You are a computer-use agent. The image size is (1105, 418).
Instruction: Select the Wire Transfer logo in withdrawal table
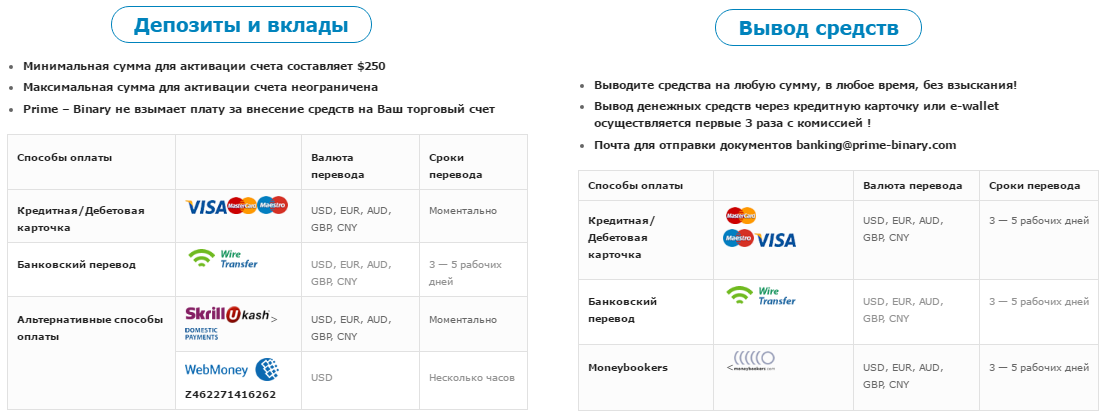760,295
